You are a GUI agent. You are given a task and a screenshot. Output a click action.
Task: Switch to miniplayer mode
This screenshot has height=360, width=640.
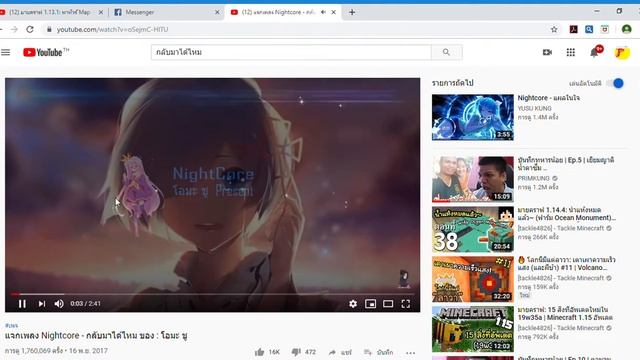[x=371, y=304]
